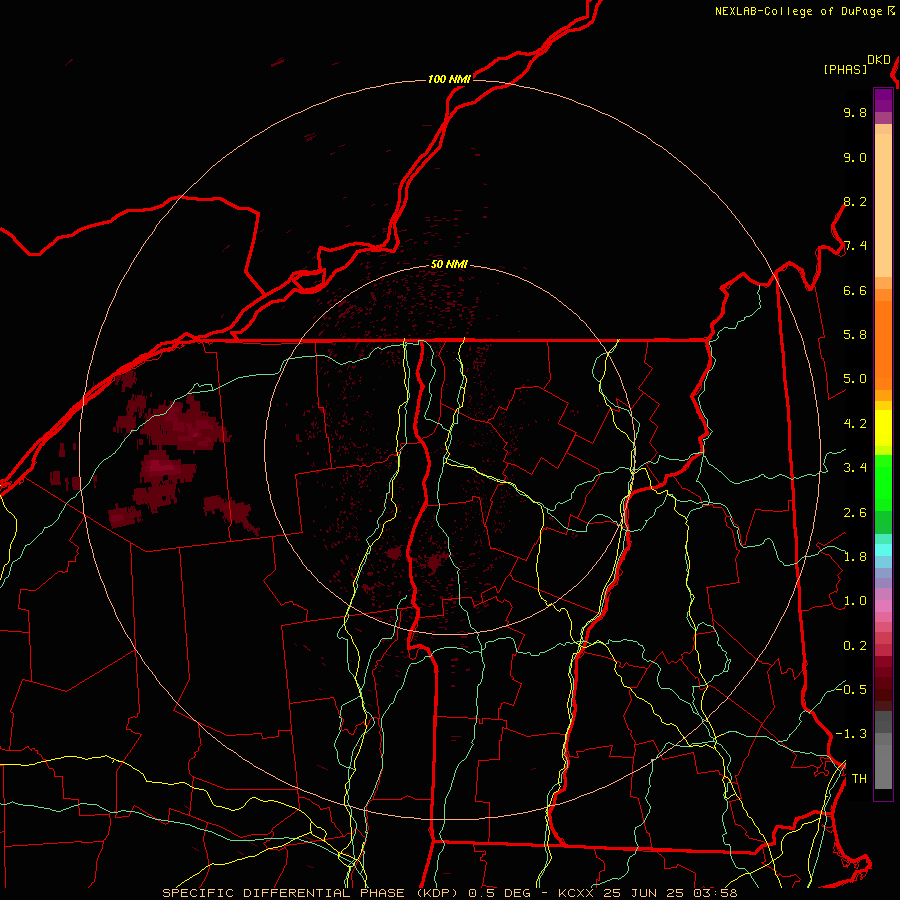Click the cyan segment of the color bar
This screenshot has width=900, height=900.
click(x=883, y=549)
